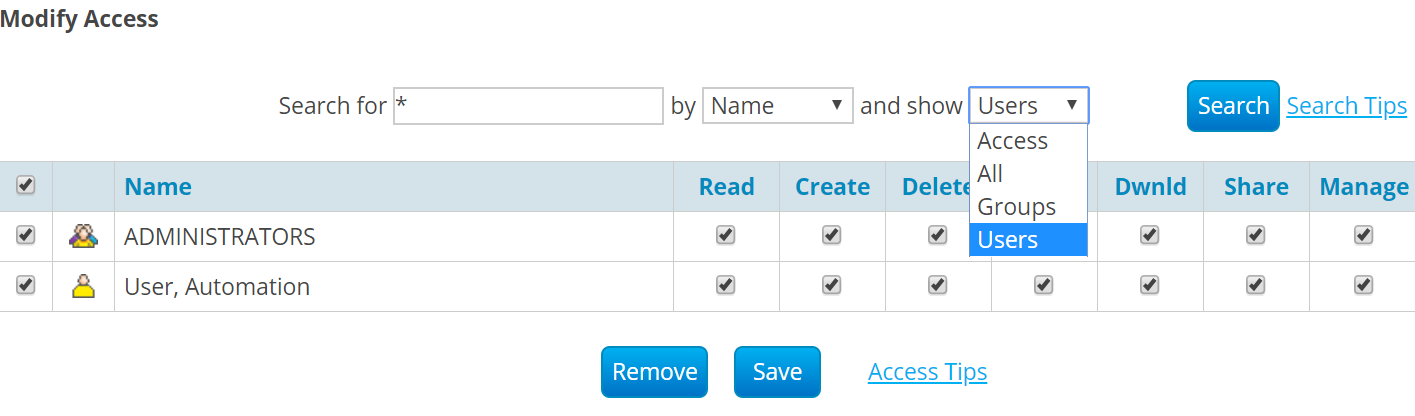Uncheck the ADMINISTRATORS row selection checkbox

click(26, 235)
